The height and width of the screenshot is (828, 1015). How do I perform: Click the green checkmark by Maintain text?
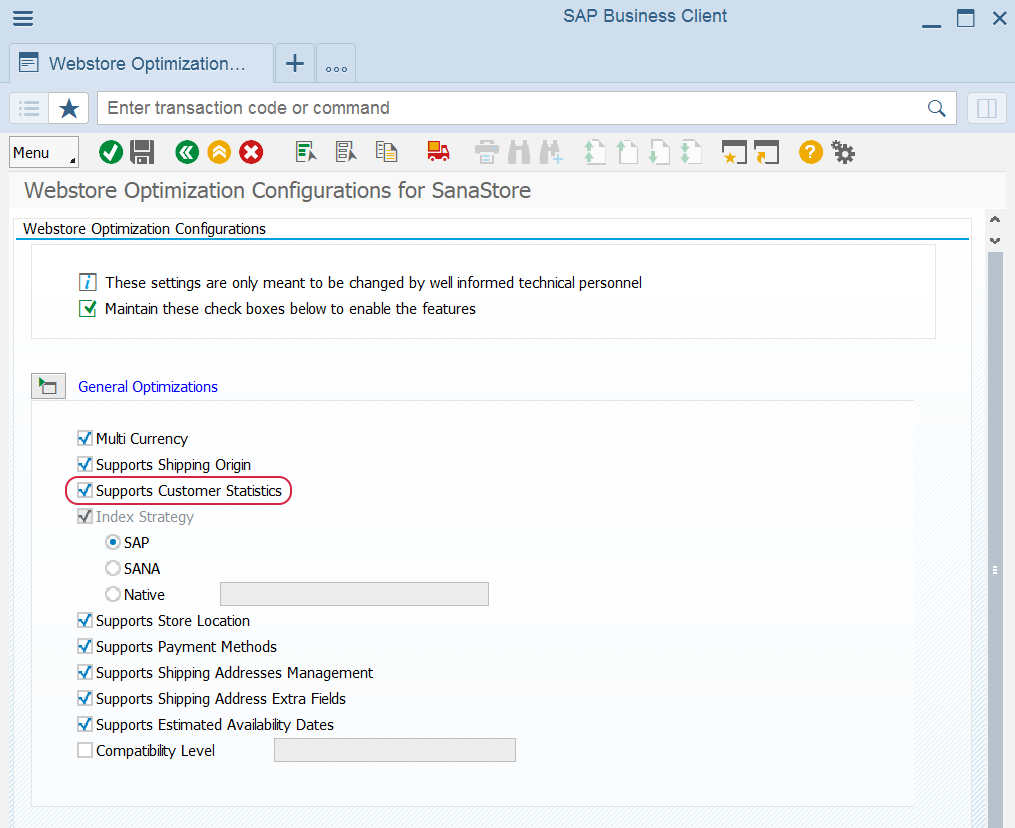click(87, 308)
